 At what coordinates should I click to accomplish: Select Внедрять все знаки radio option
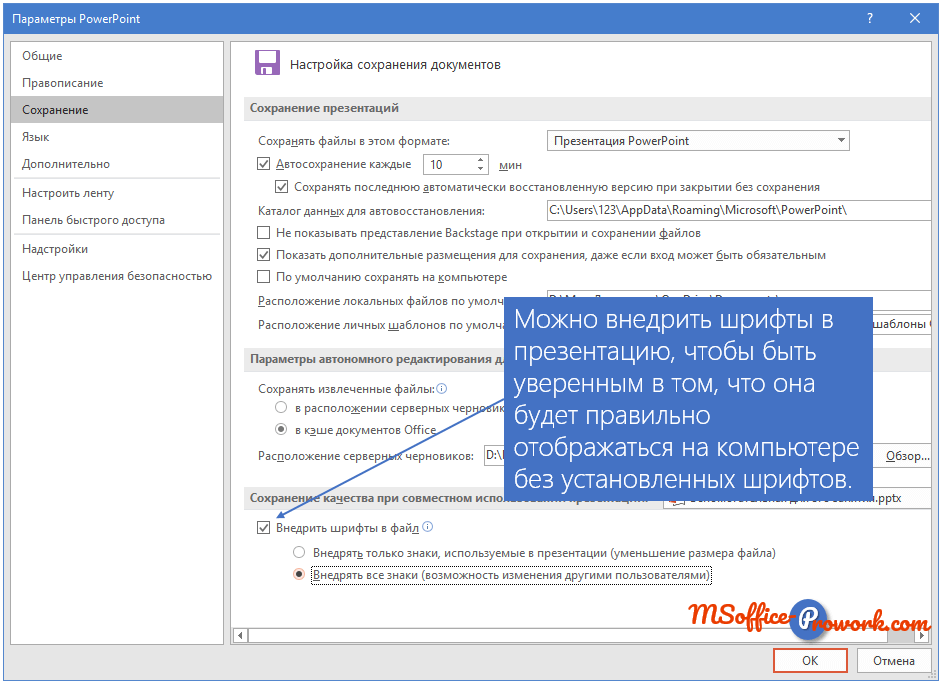[x=299, y=575]
